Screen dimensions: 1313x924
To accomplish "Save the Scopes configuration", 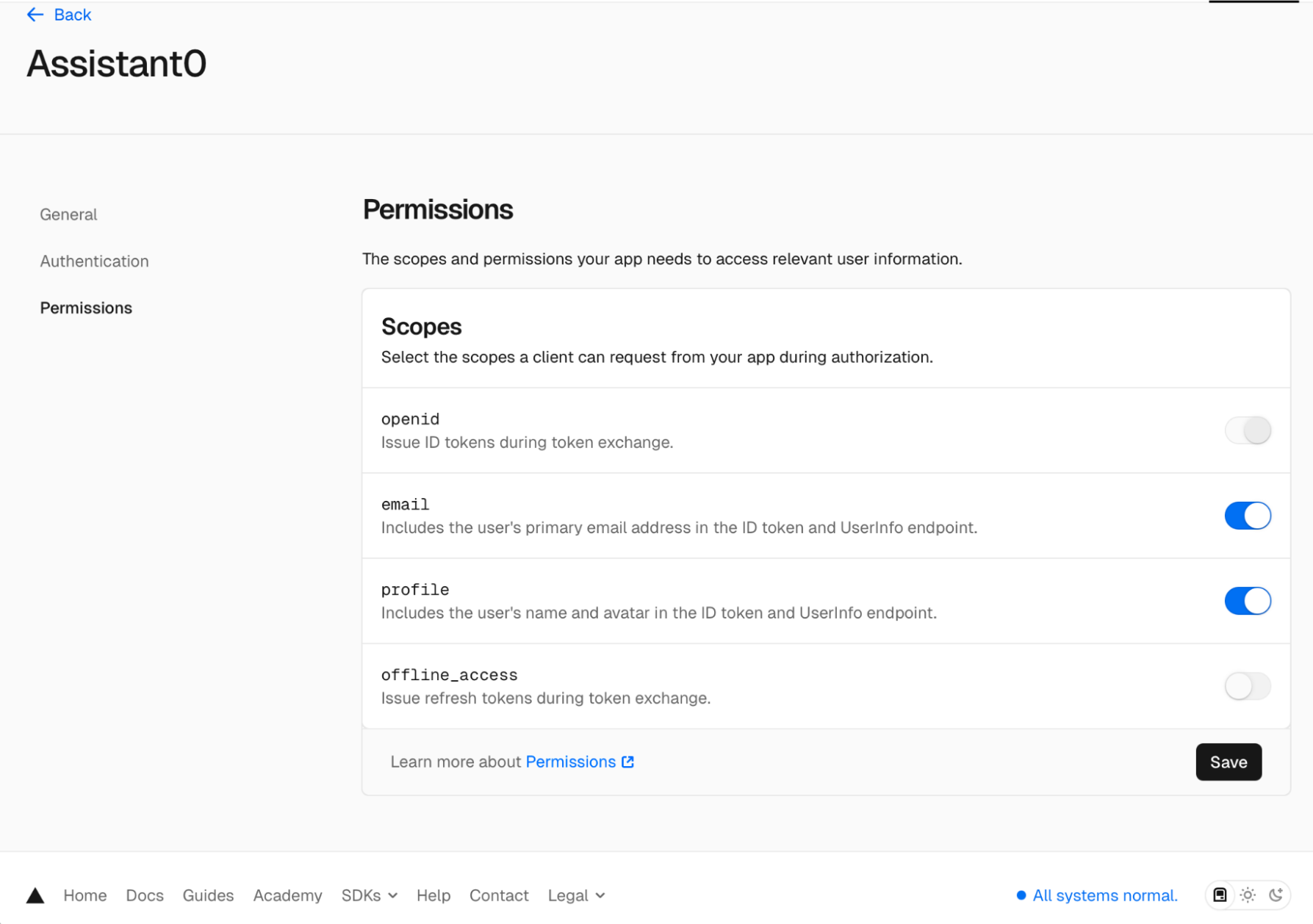I will [x=1229, y=762].
